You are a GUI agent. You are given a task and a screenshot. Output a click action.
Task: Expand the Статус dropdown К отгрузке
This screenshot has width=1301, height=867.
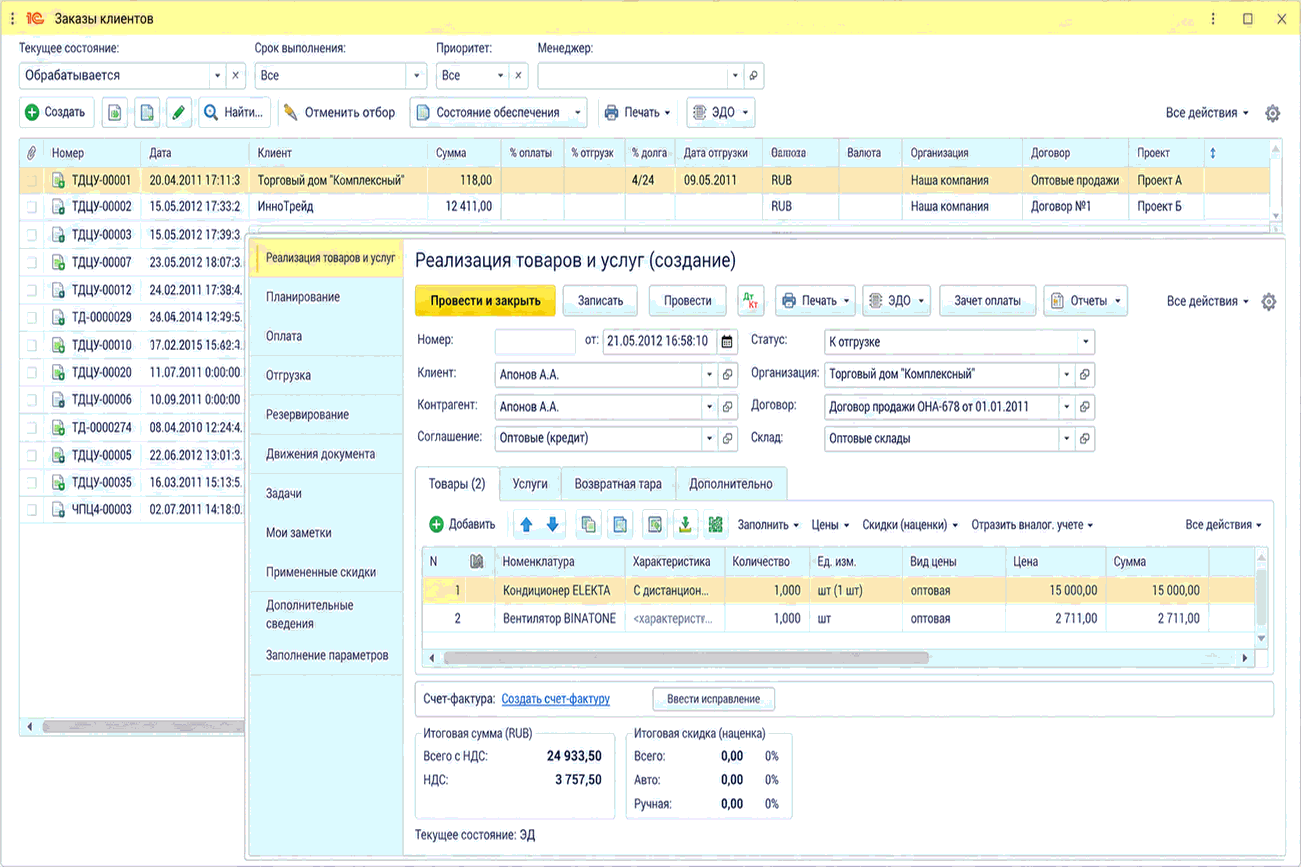coord(1086,342)
